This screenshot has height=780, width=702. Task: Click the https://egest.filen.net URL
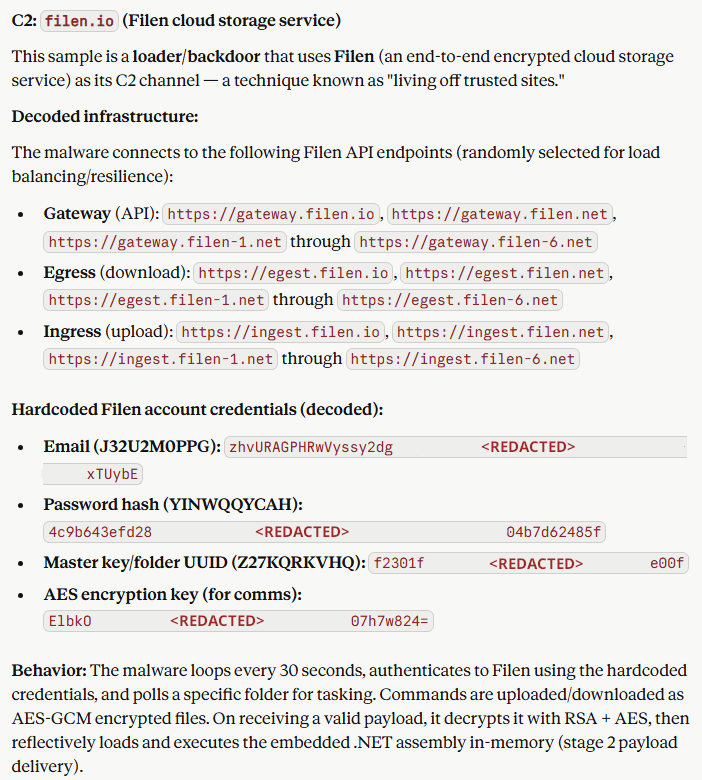click(505, 272)
